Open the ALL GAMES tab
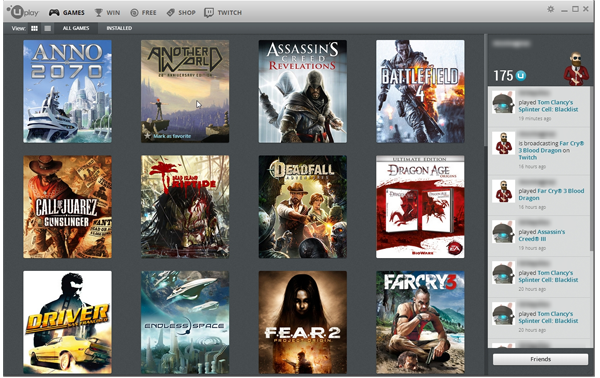Viewport: 600px width, 378px height. click(76, 28)
